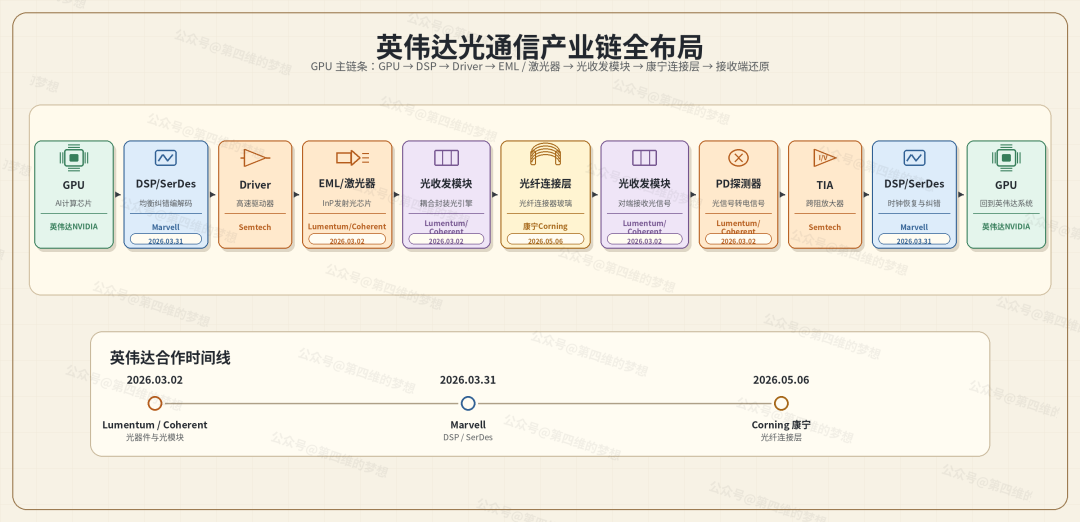Select the blue timeline circle marker for Marvell
This screenshot has width=1080, height=522.
click(468, 404)
